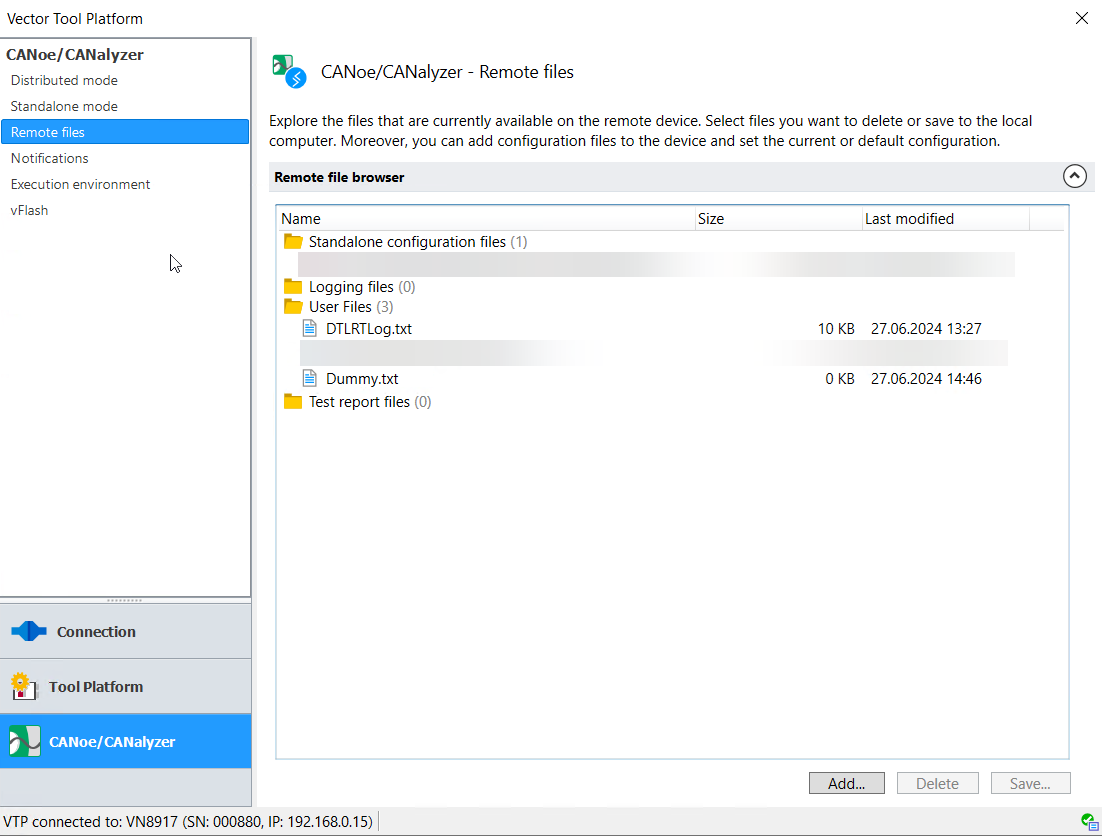Click the Remote files header icon
Viewport: 1102px width, 836px height.
click(290, 72)
